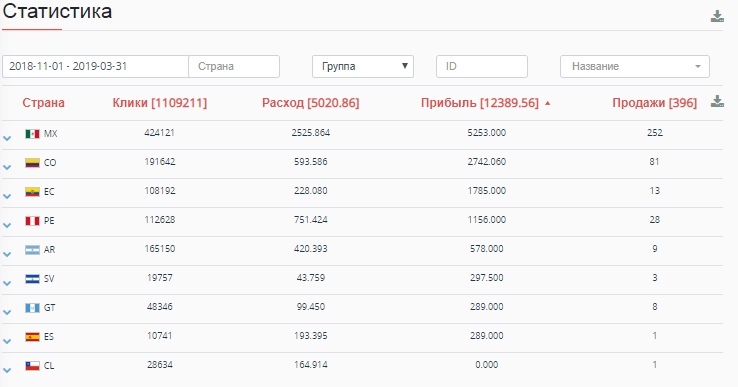This screenshot has height=387, width=738.
Task: Click the Argentina flag icon
Action: point(32,250)
